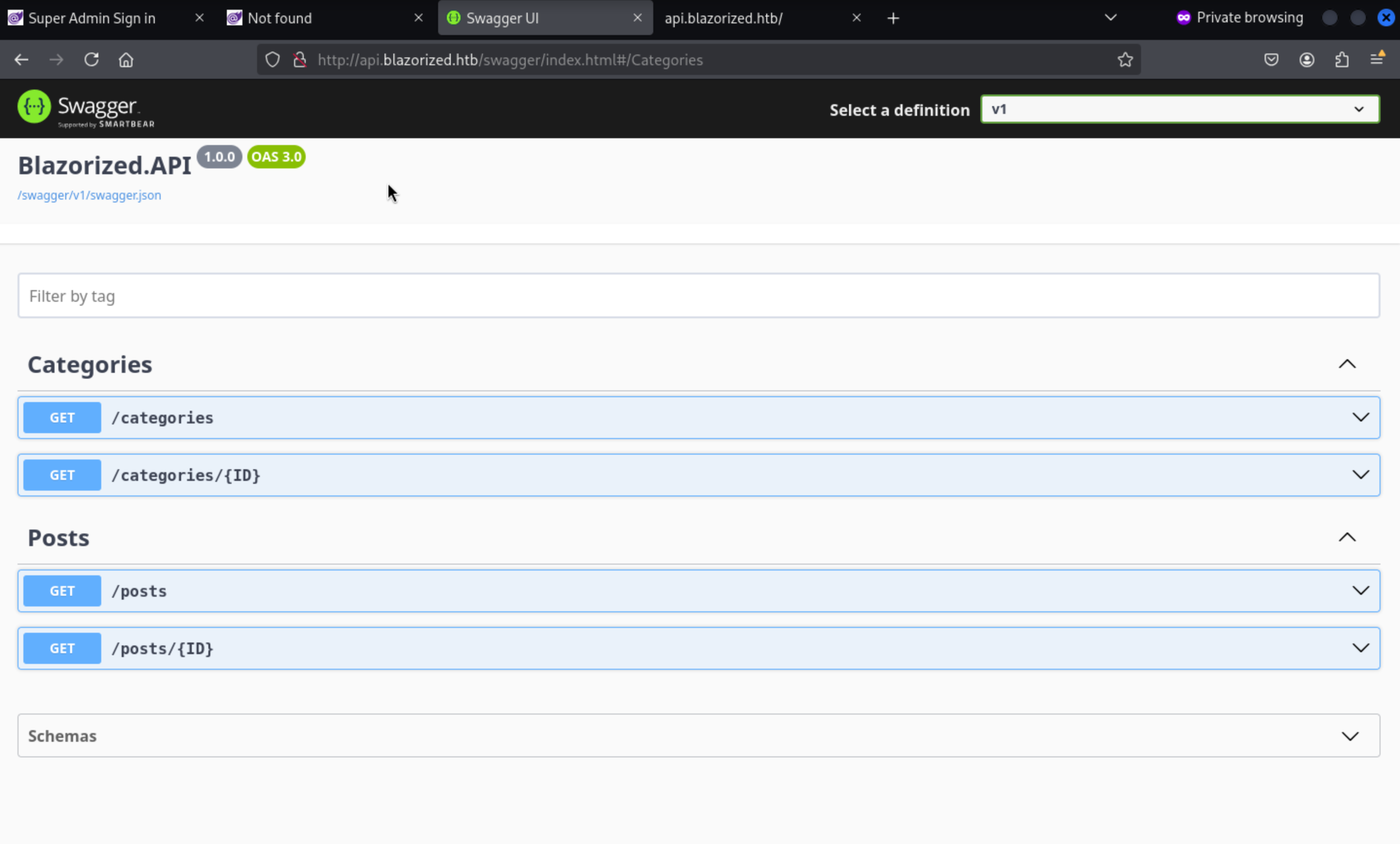Click the Swagger UI tab favicon
Image resolution: width=1400 pixels, height=844 pixels.
click(453, 18)
